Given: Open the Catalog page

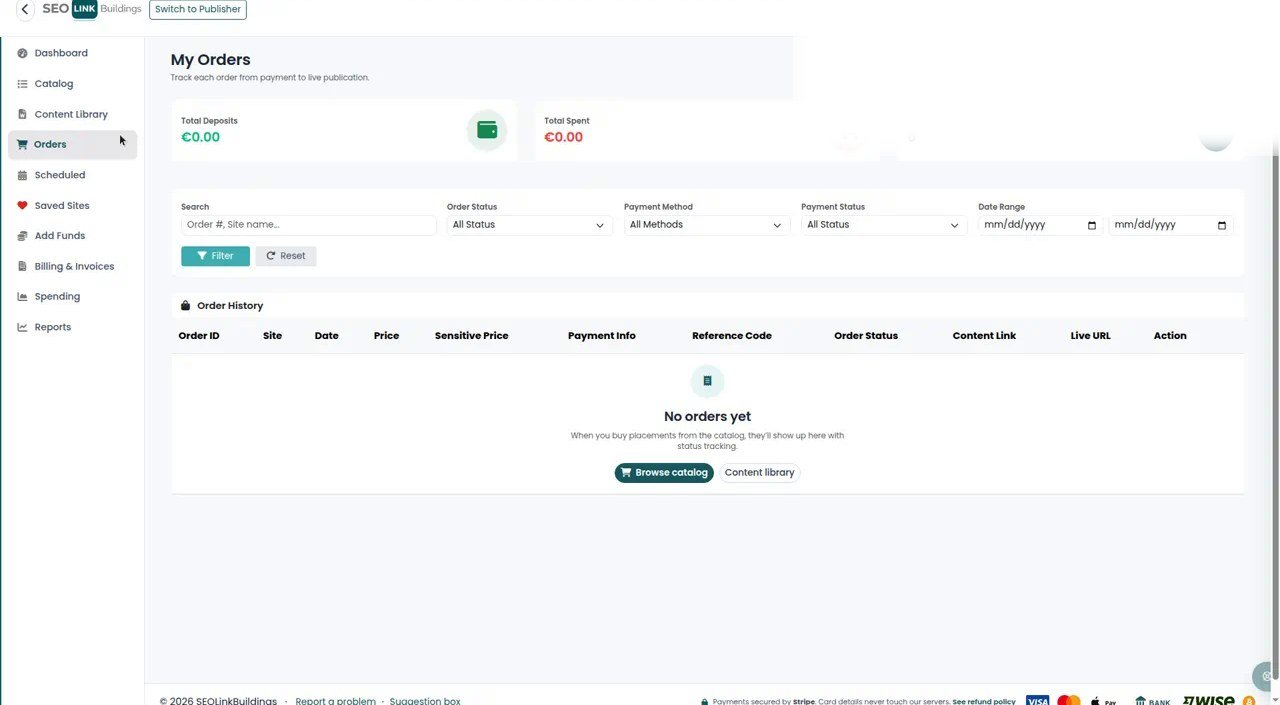Looking at the screenshot, I should pos(54,84).
